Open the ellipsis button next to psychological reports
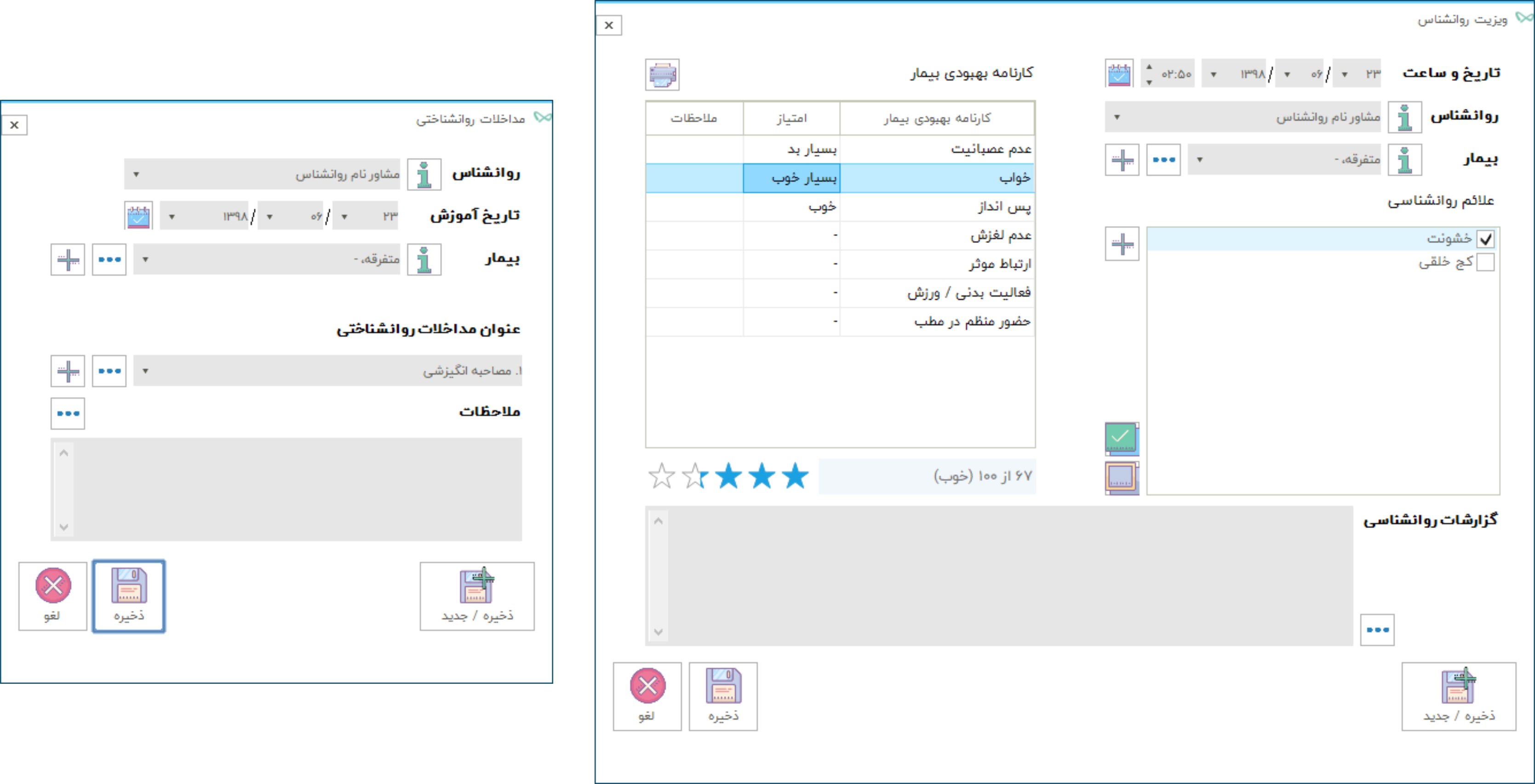This screenshot has height=784, width=1535. tap(1377, 629)
